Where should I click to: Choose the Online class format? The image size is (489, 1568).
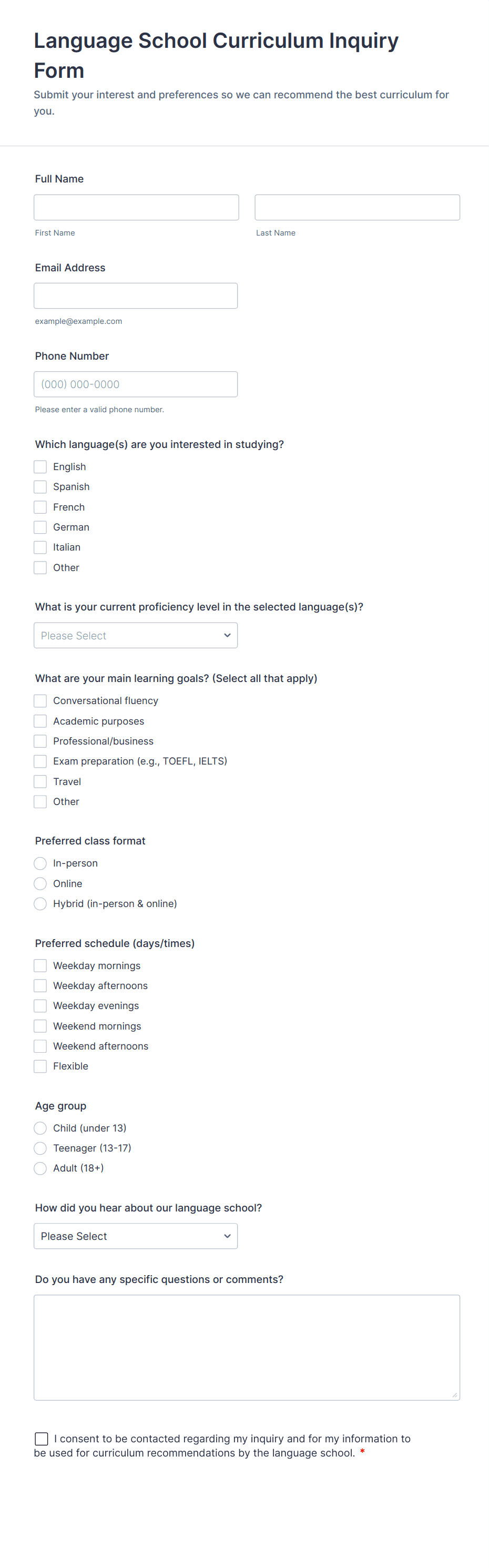[40, 883]
